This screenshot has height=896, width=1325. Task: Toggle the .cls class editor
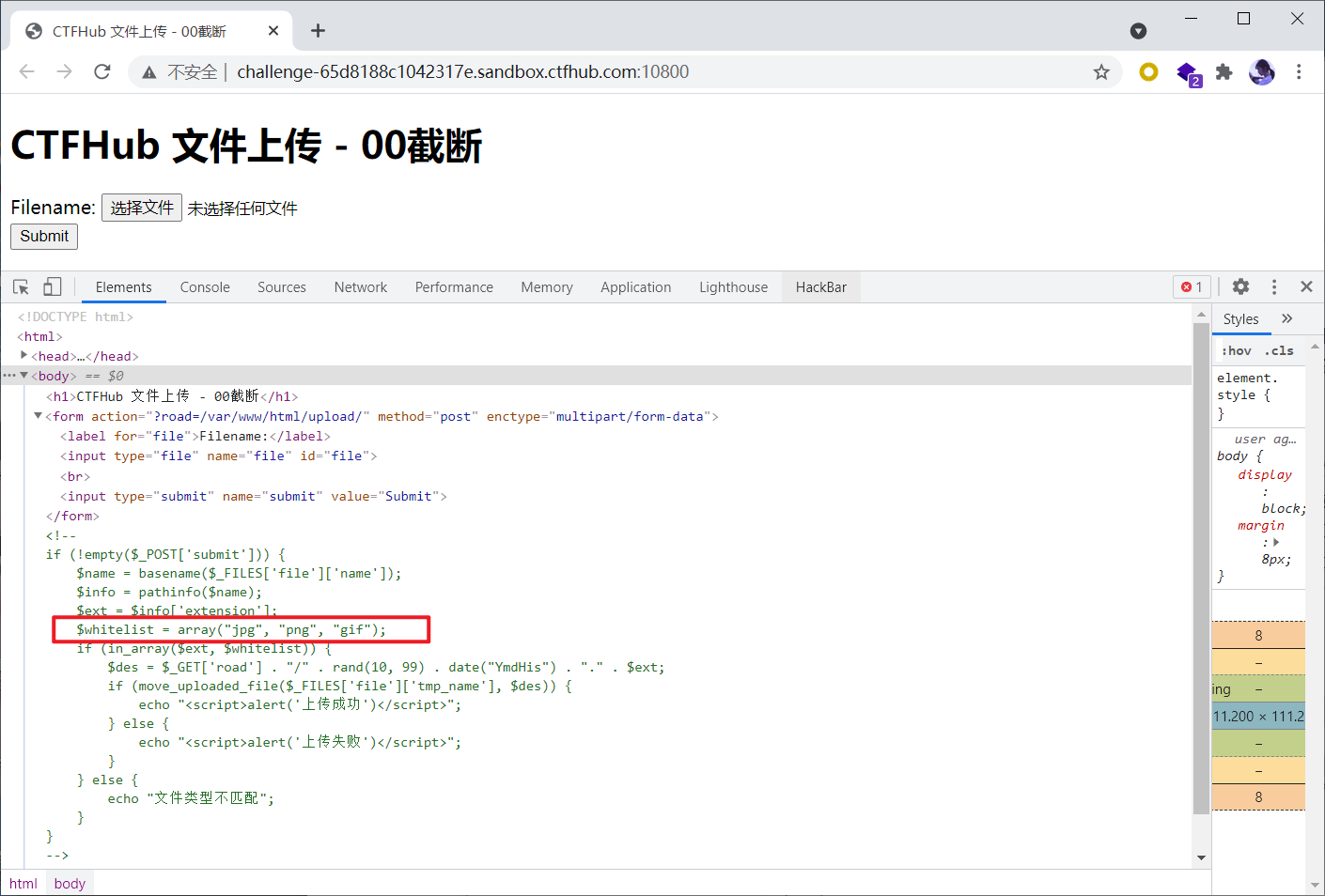1279,350
